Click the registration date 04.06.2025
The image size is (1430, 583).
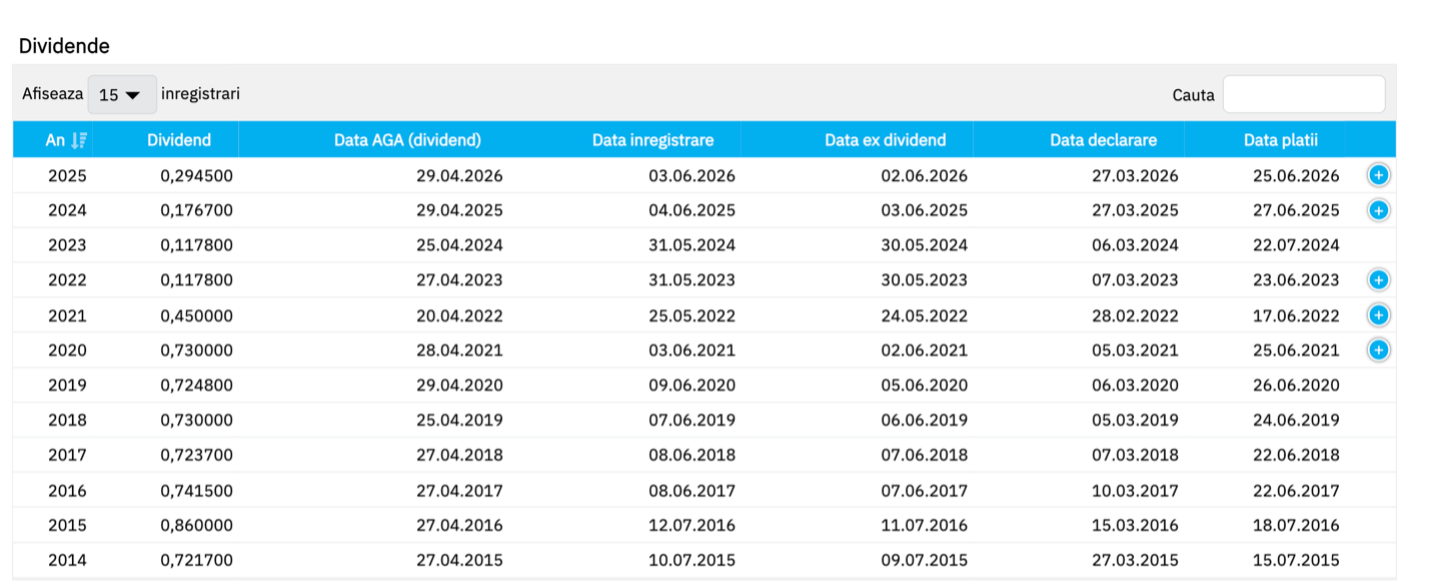tap(692, 211)
